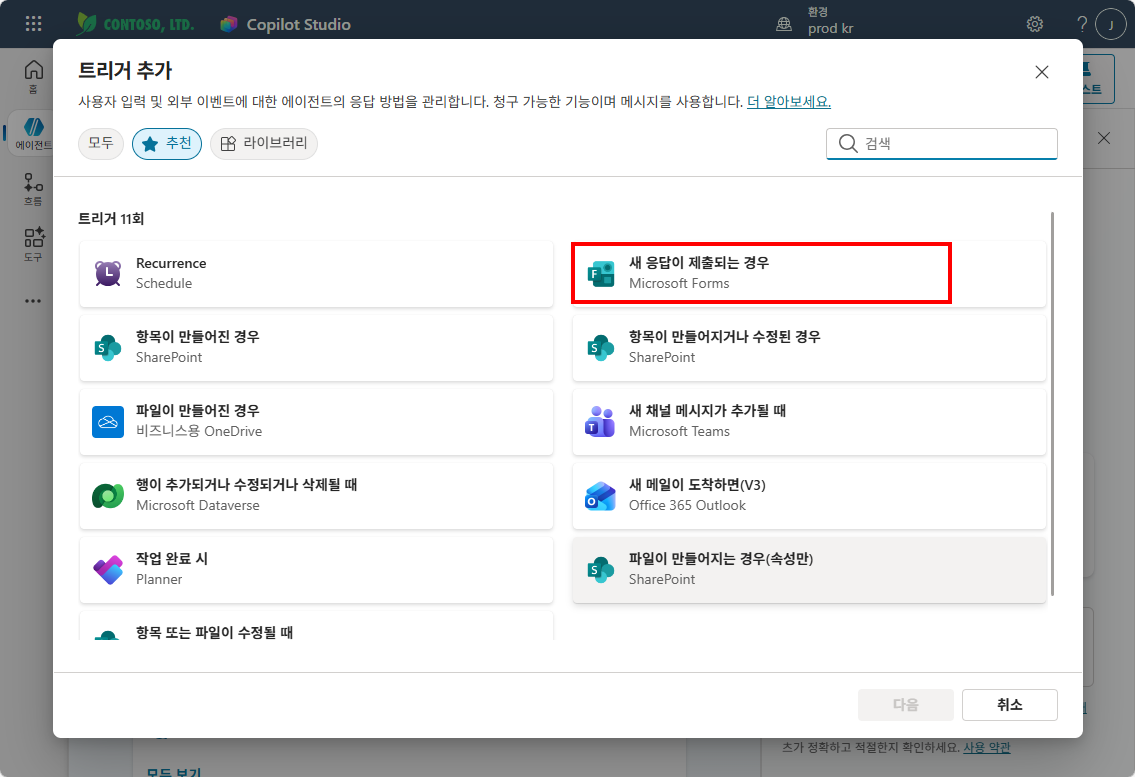
Task: Click SharePoint icon for file created properties only
Action: pyautogui.click(x=601, y=570)
